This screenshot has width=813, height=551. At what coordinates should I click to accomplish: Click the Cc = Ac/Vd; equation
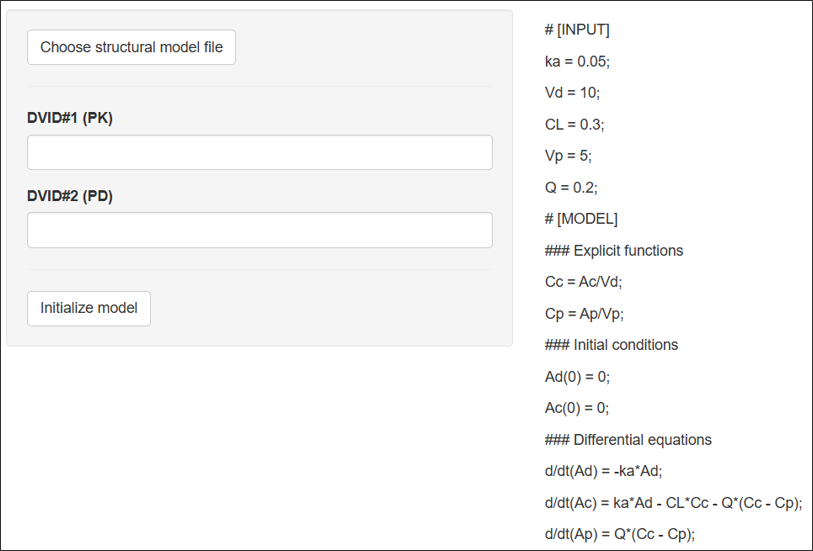583,281
